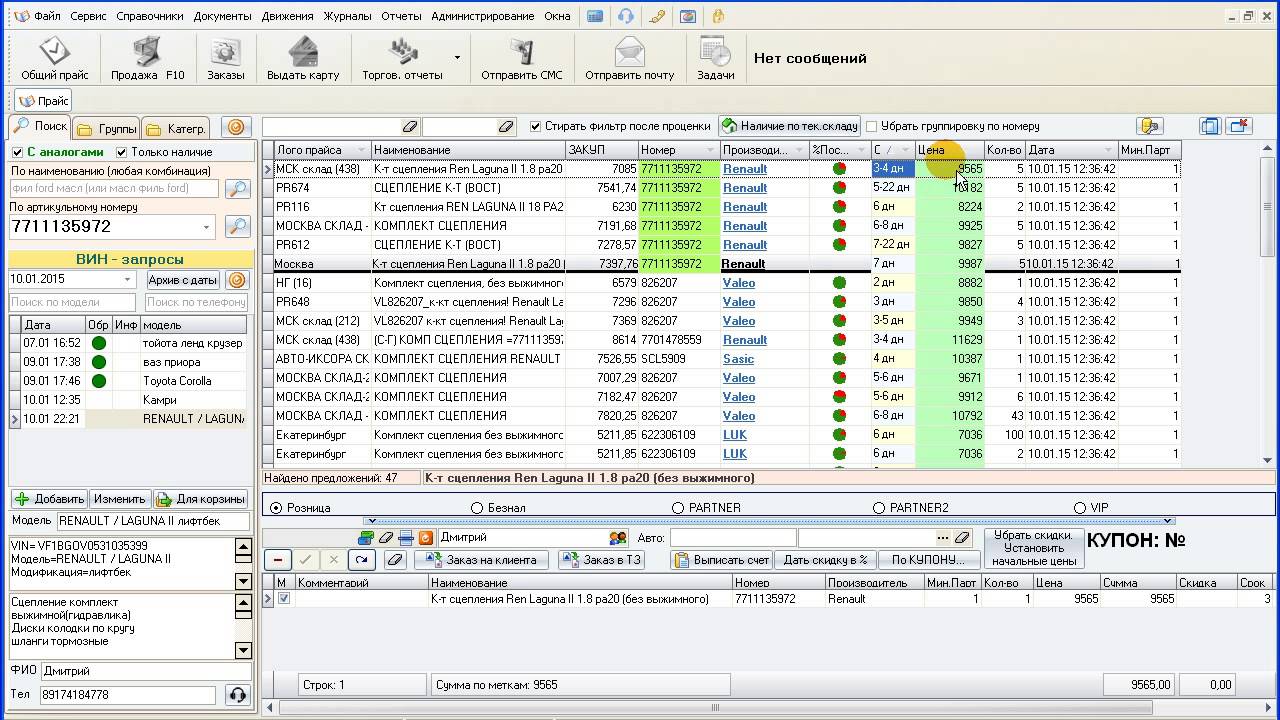
Task: Select Розница price radio button
Action: (x=277, y=508)
